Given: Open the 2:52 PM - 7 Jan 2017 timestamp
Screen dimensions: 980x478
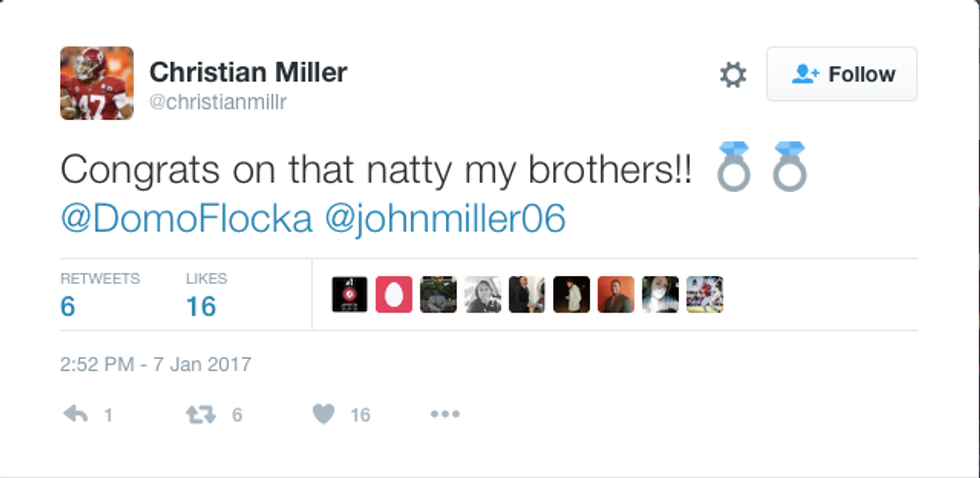Looking at the screenshot, I should coord(156,364).
